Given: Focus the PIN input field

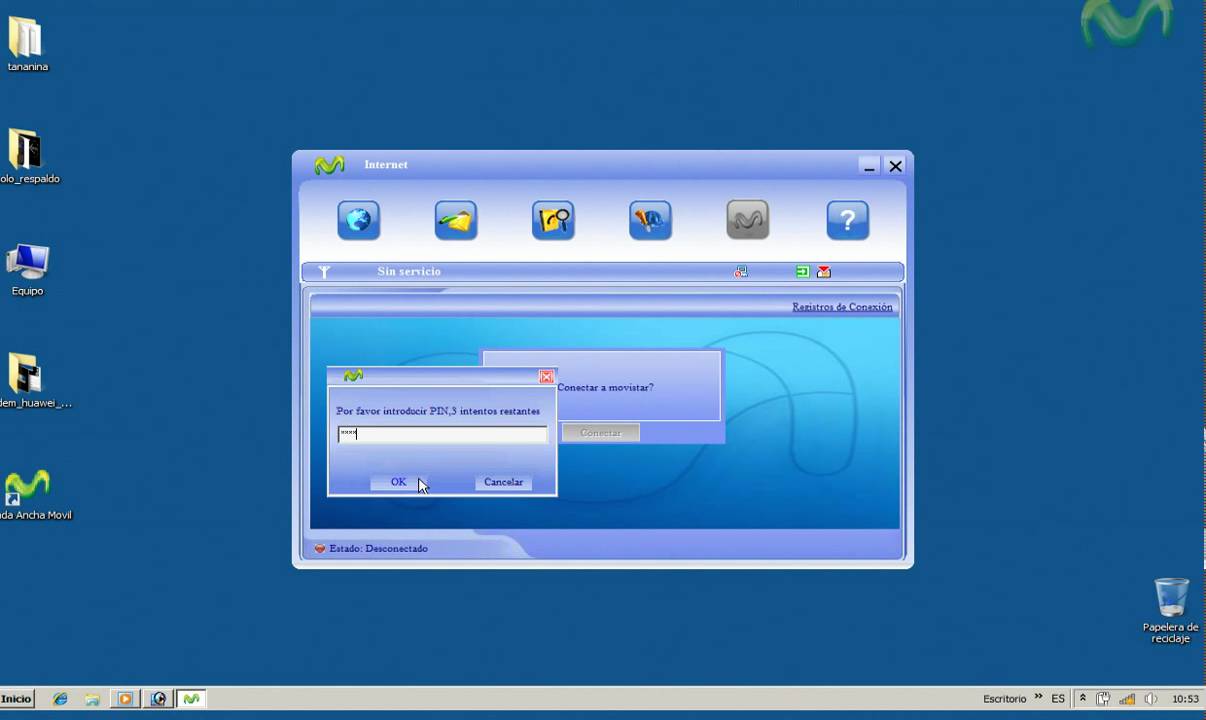Looking at the screenshot, I should pos(442,434).
